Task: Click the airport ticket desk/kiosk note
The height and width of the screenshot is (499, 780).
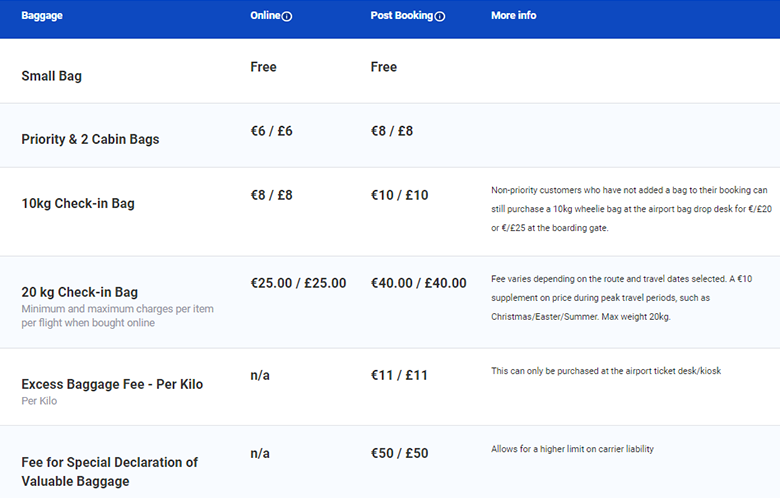Action: (605, 371)
